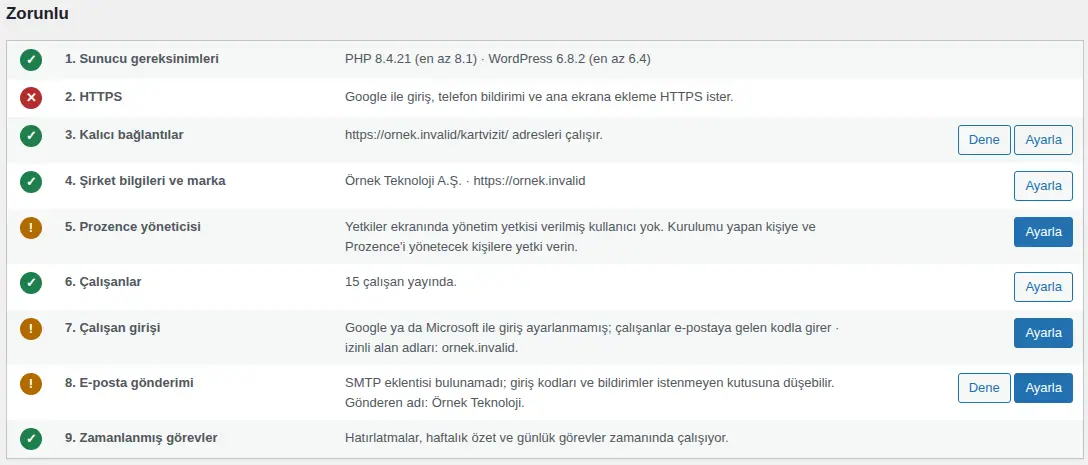Open Ayarla for Şirket bilgileri ve marka
1088x465 pixels.
1043,185
